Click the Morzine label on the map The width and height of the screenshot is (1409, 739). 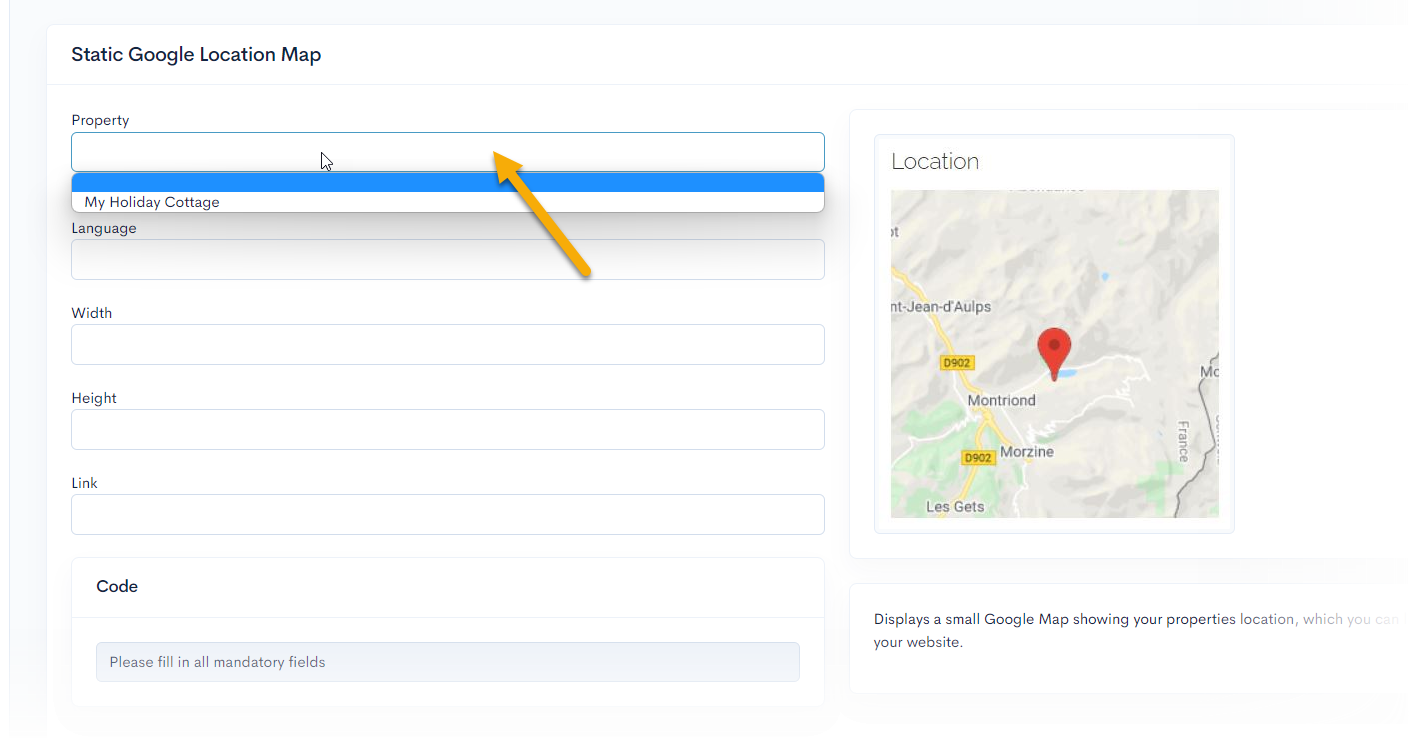[1027, 451]
